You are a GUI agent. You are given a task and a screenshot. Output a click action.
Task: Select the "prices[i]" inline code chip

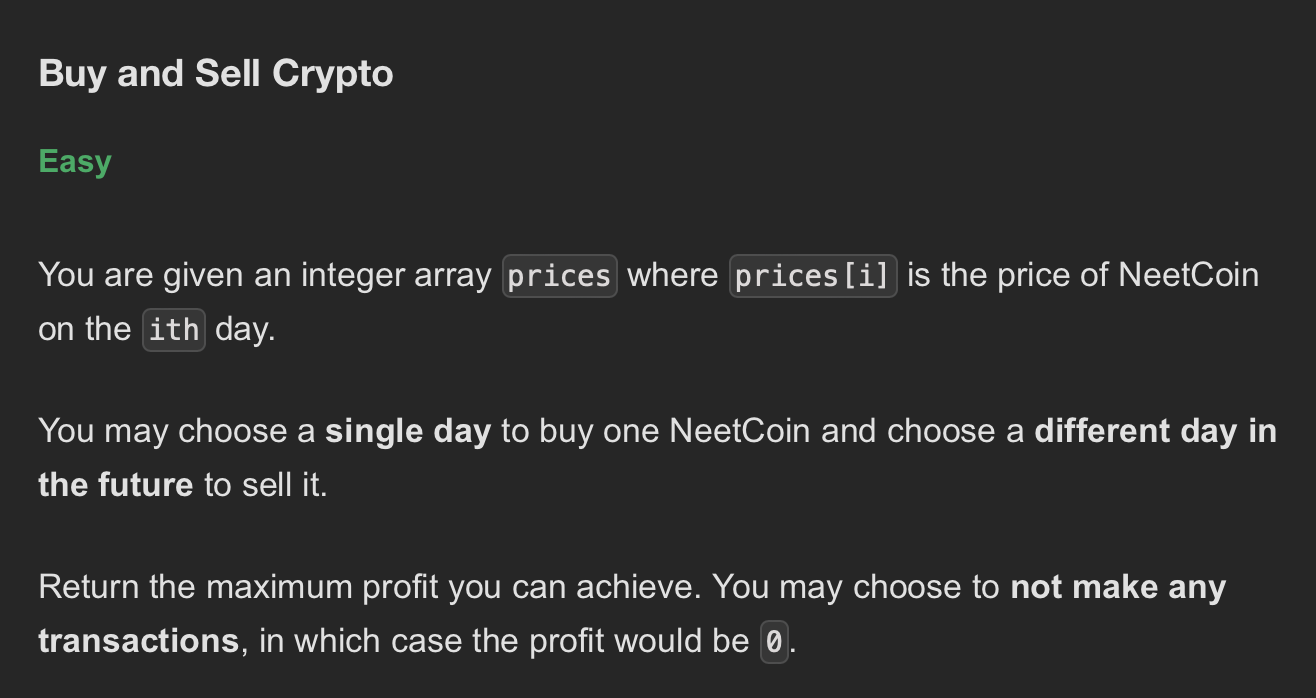point(813,276)
